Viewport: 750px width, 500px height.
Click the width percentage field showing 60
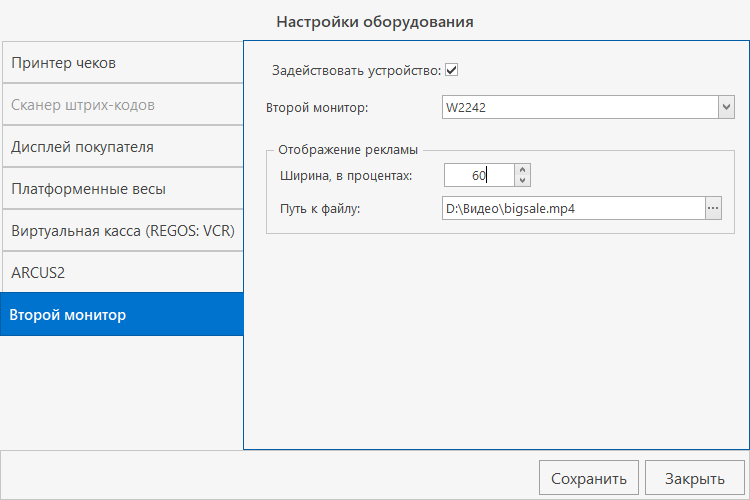click(x=478, y=176)
